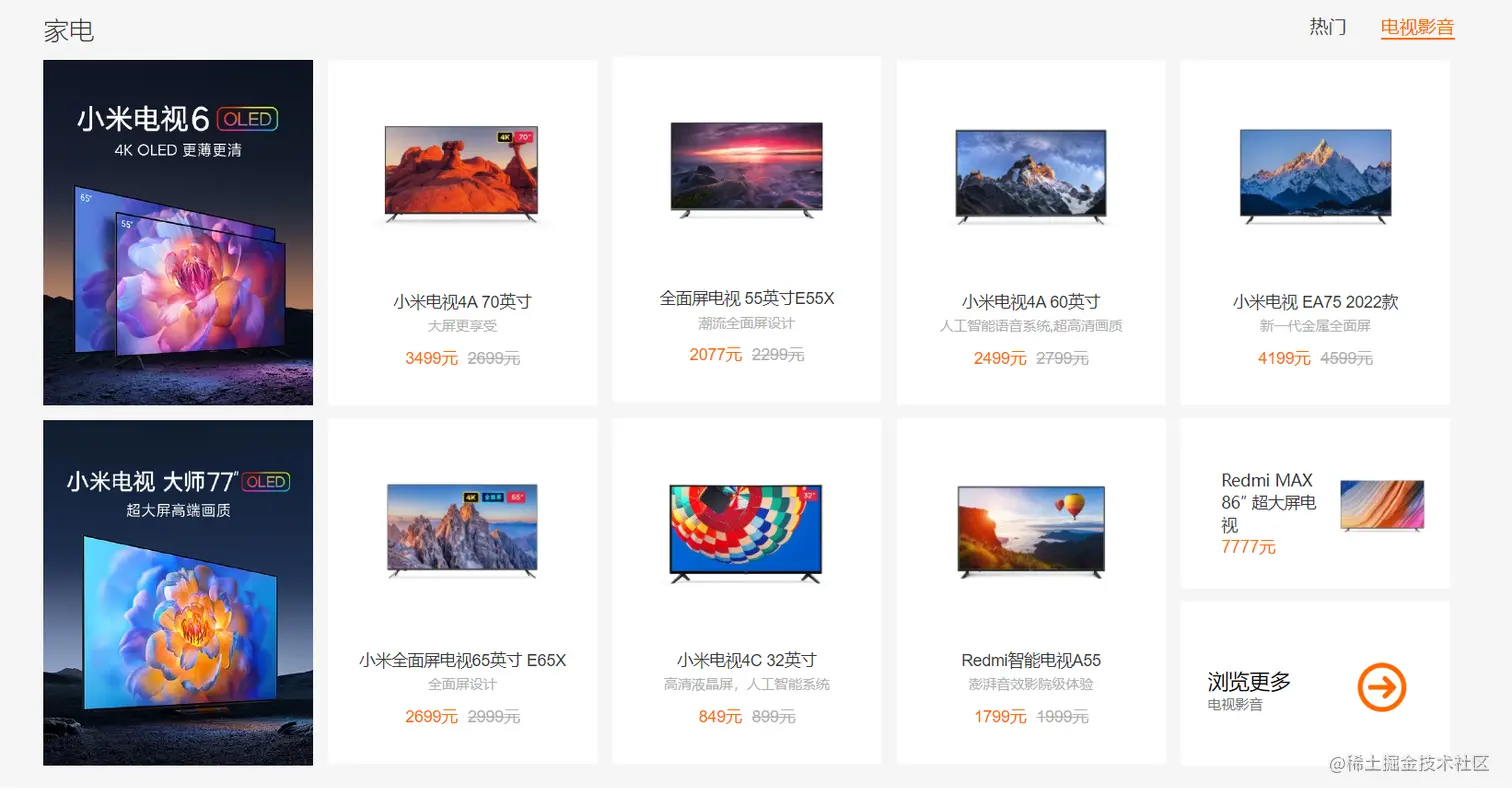
Task: Click the 7777元 price
Action: pyautogui.click(x=1248, y=547)
